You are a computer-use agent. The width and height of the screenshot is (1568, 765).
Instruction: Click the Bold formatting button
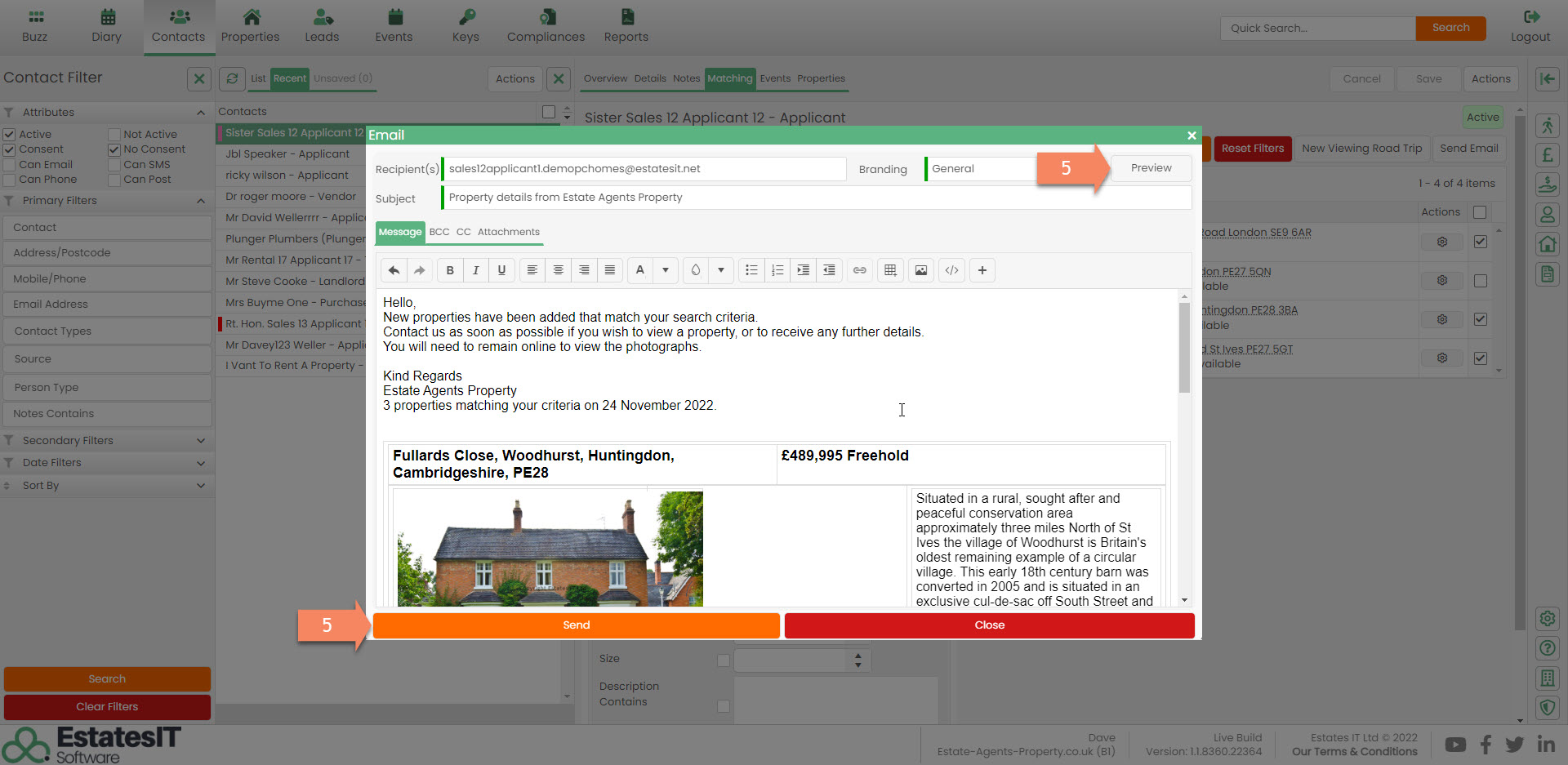[450, 270]
